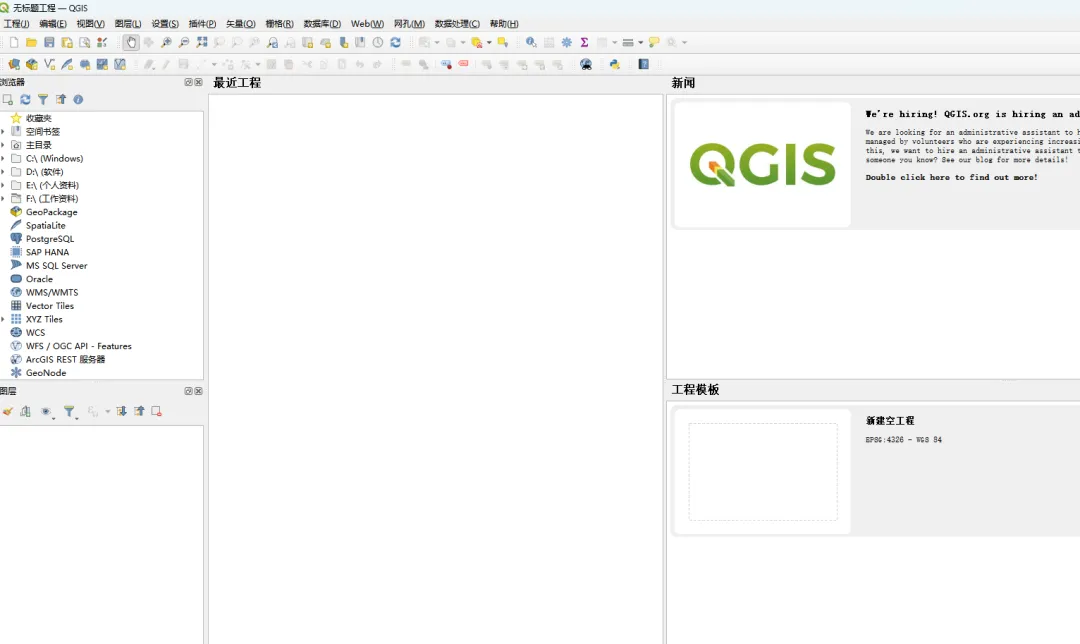Toggle browser panel properties info icon
This screenshot has width=1080, height=644.
click(79, 100)
